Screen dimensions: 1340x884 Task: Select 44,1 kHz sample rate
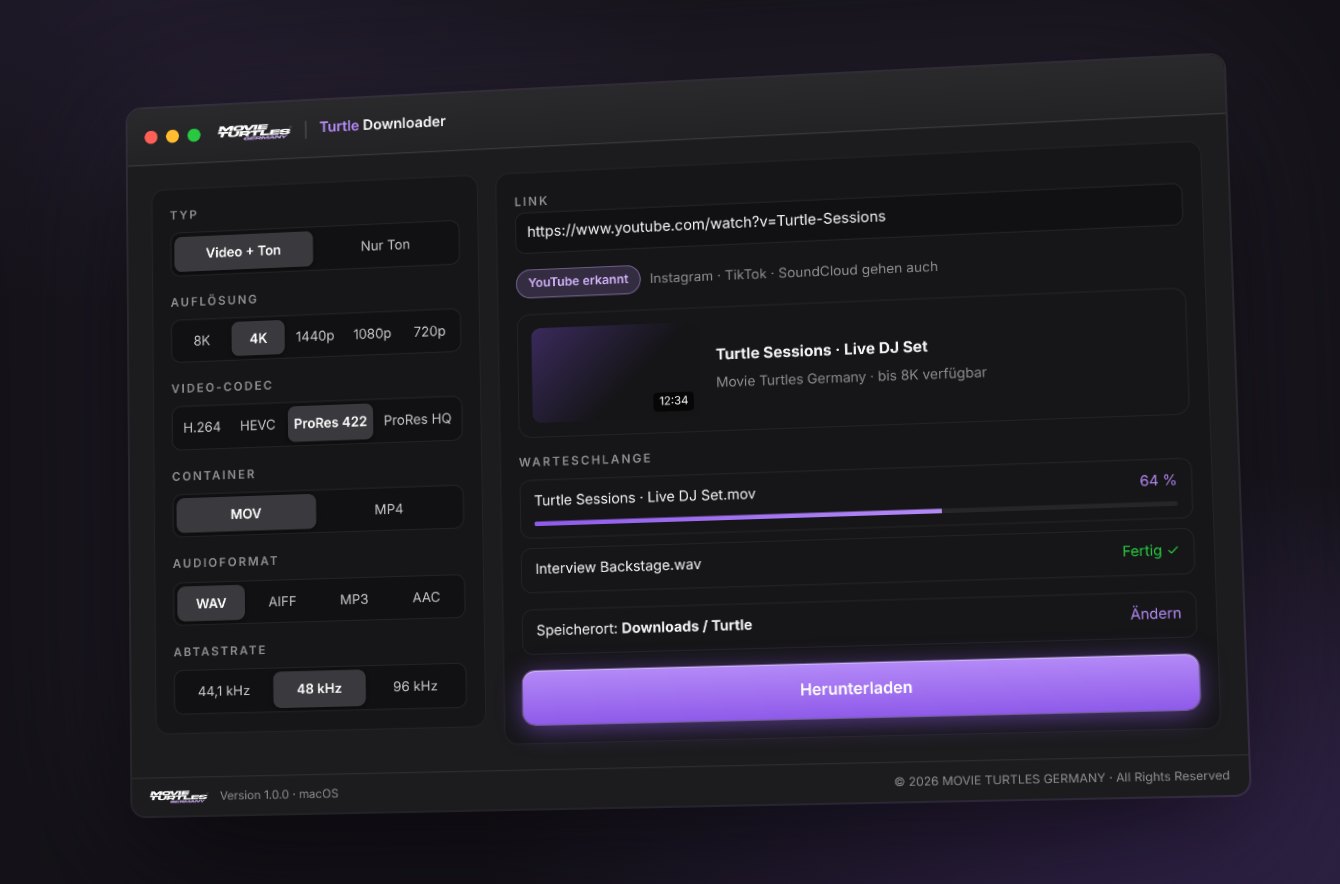(224, 691)
